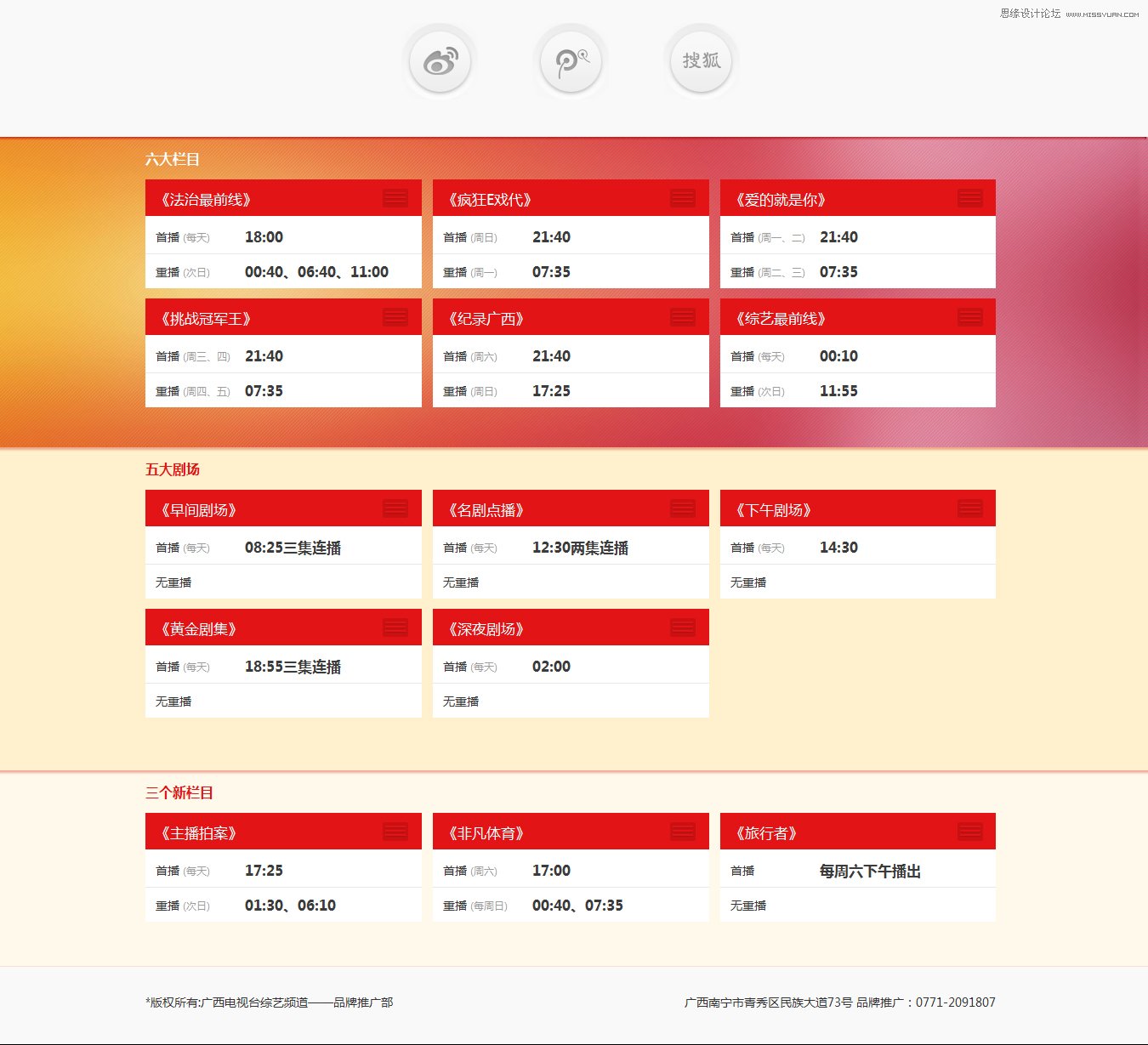Viewport: 1148px width, 1045px height.
Task: Click the menu icon on 《法治最前线》 card
Action: [395, 198]
